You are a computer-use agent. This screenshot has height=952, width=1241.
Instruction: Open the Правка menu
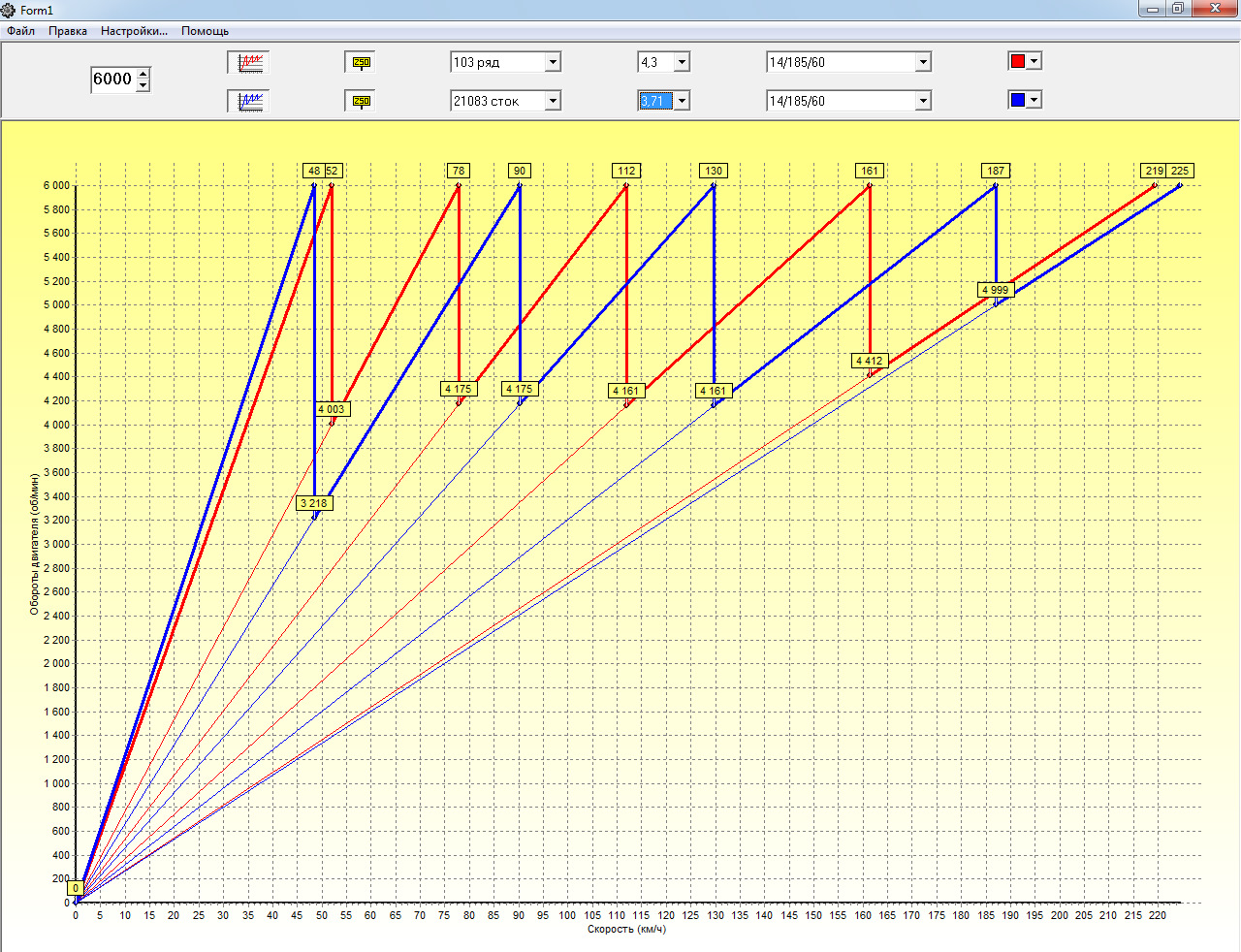pyautogui.click(x=68, y=31)
